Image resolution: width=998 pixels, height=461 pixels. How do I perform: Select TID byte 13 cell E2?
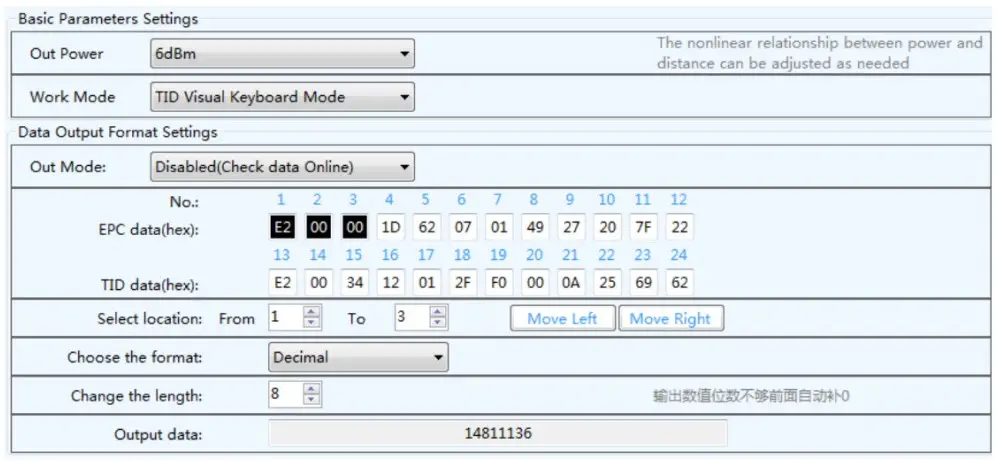click(282, 282)
